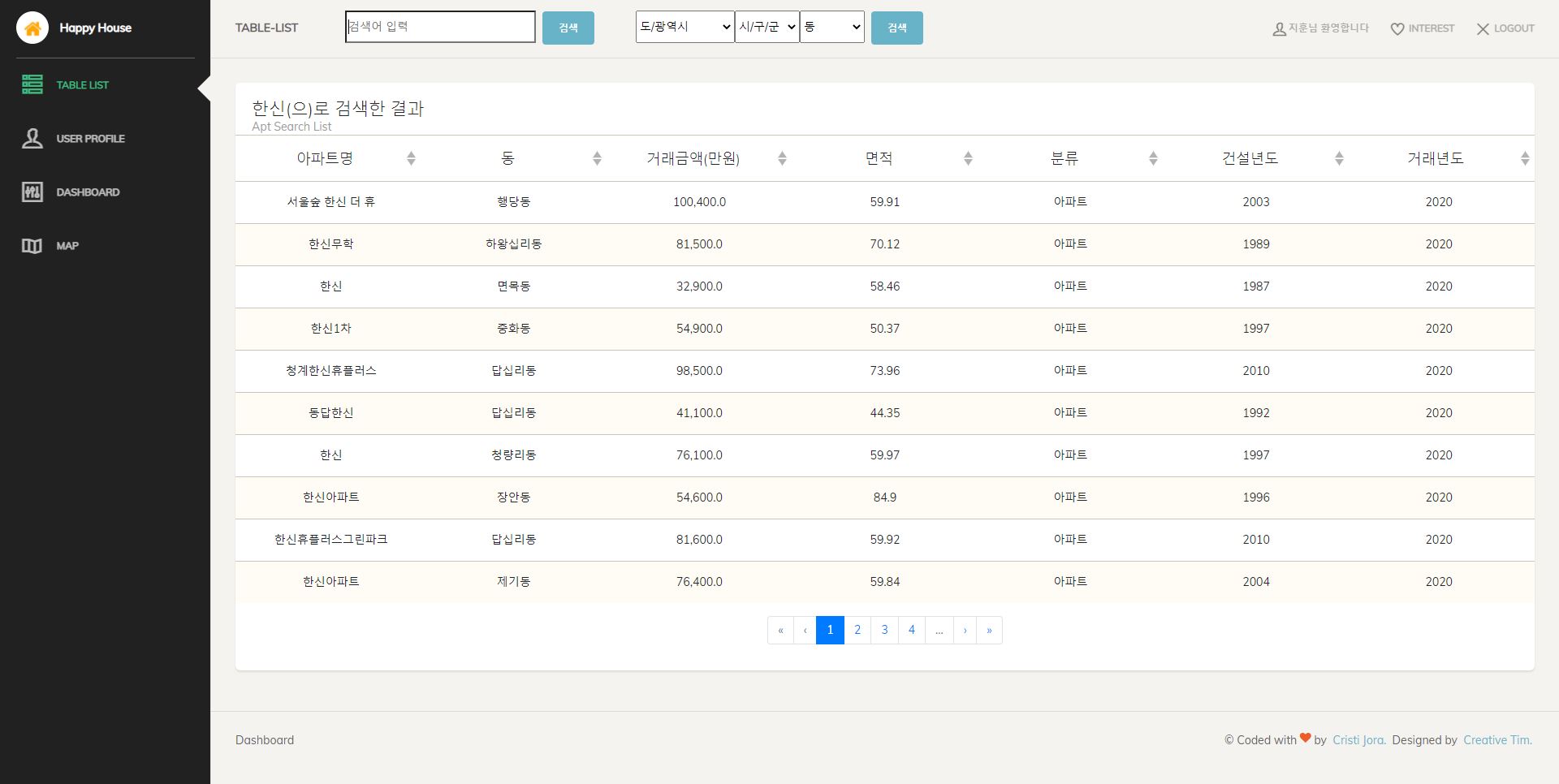Image resolution: width=1559 pixels, height=784 pixels.
Task: Click the LOGOUT X icon
Action: pyautogui.click(x=1483, y=28)
